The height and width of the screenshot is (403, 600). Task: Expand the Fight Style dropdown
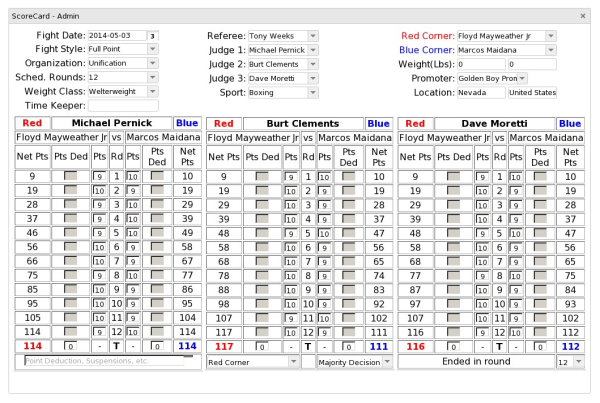pos(153,49)
